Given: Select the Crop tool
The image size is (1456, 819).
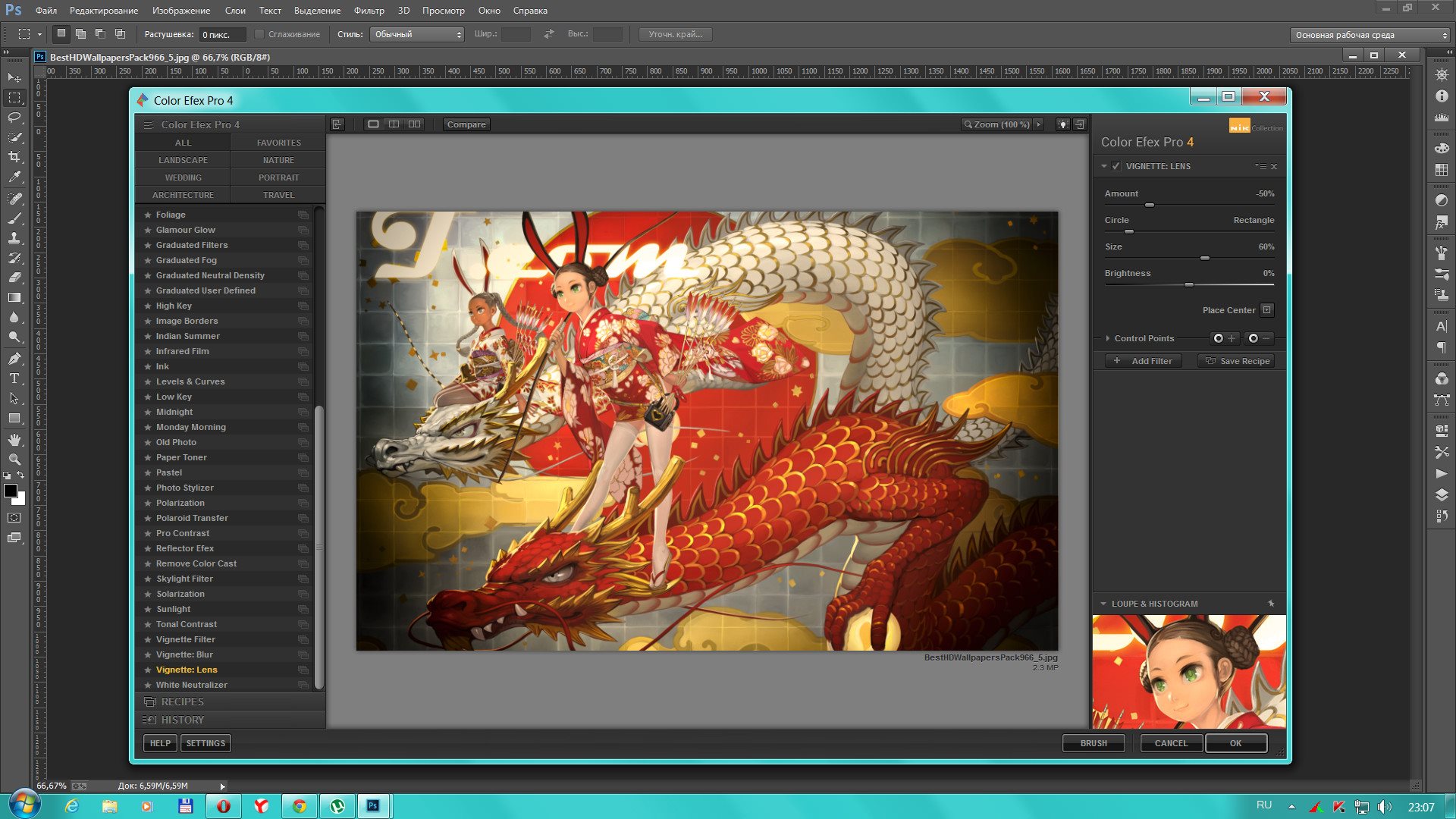Looking at the screenshot, I should (x=14, y=157).
